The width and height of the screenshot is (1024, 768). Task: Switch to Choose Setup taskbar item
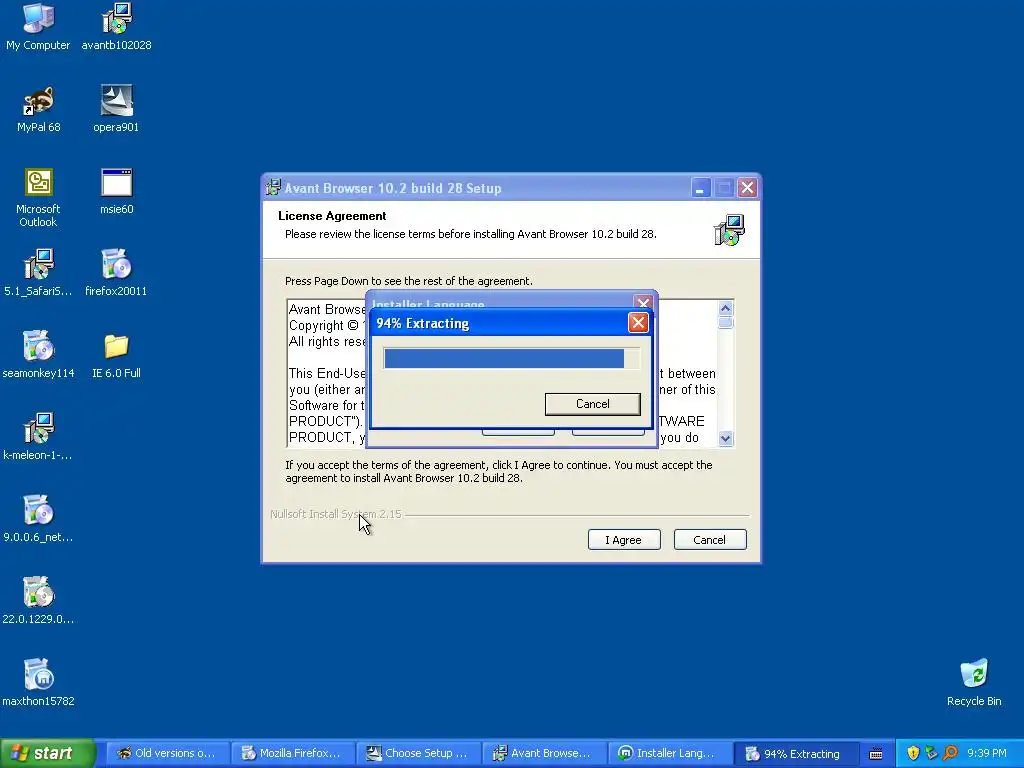(418, 753)
